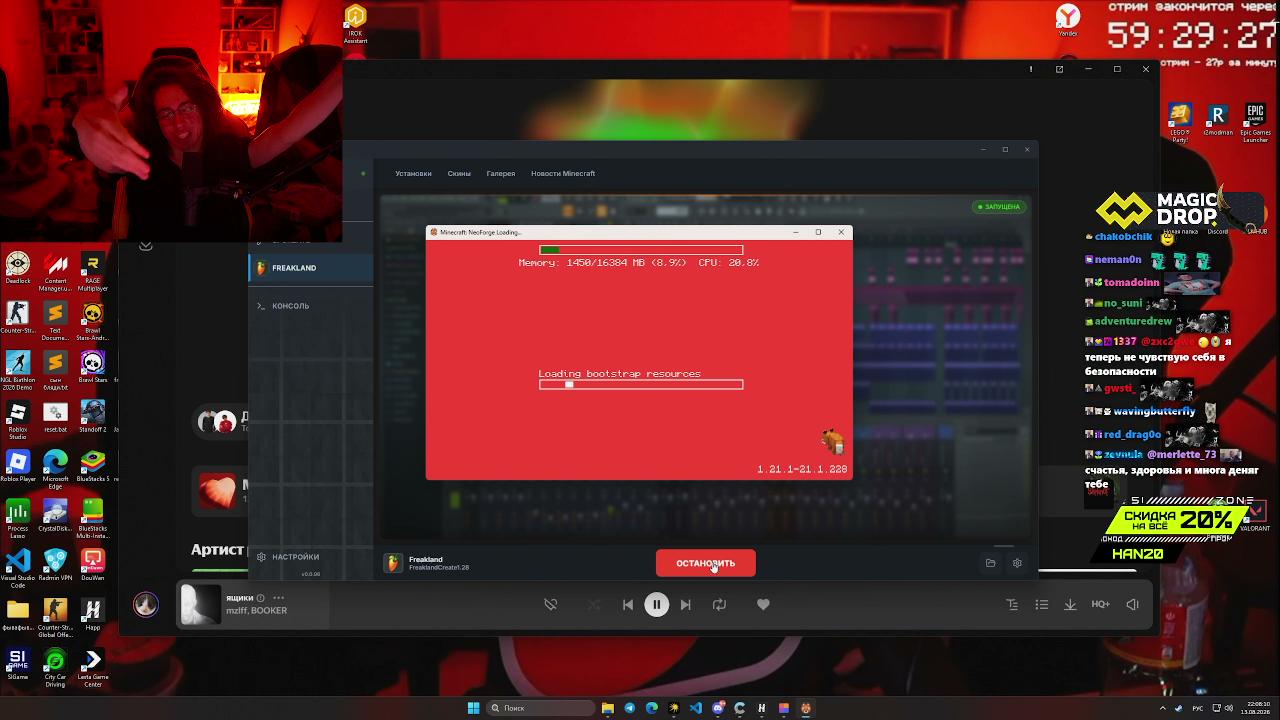
Task: Toggle the HQ+ audio quality button
Action: [1100, 604]
